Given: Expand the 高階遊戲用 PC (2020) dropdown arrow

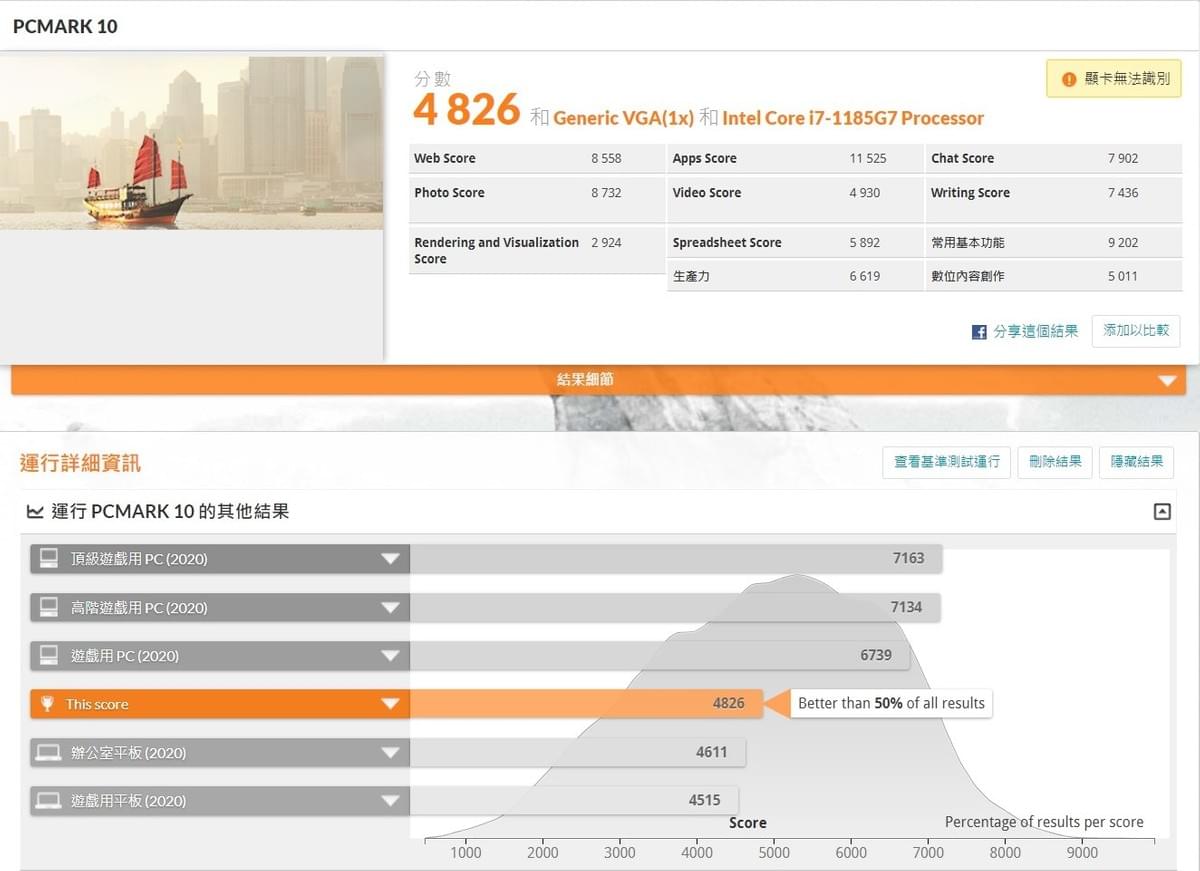Looking at the screenshot, I should coord(390,607).
